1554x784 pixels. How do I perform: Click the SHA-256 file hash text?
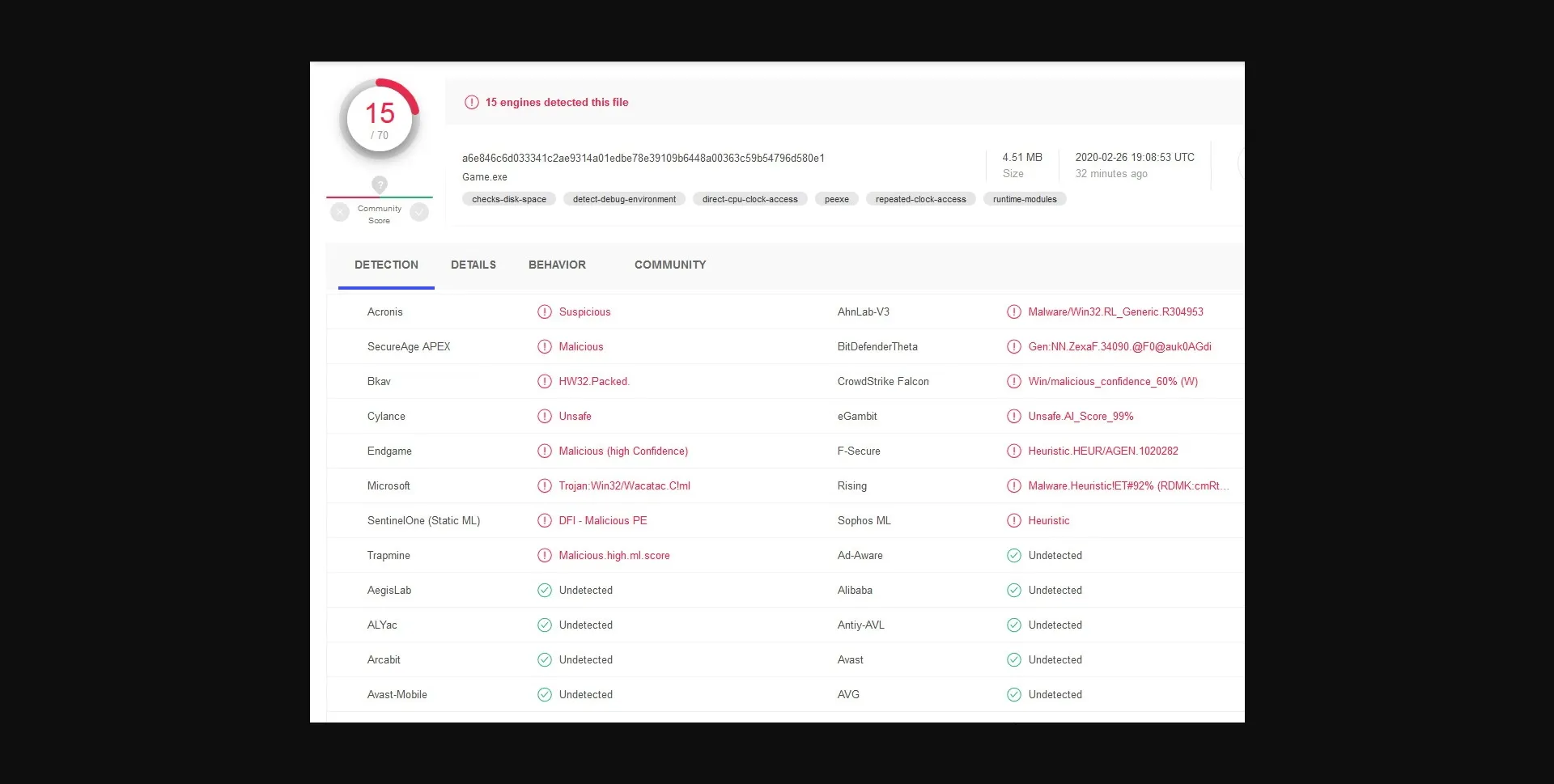643,159
